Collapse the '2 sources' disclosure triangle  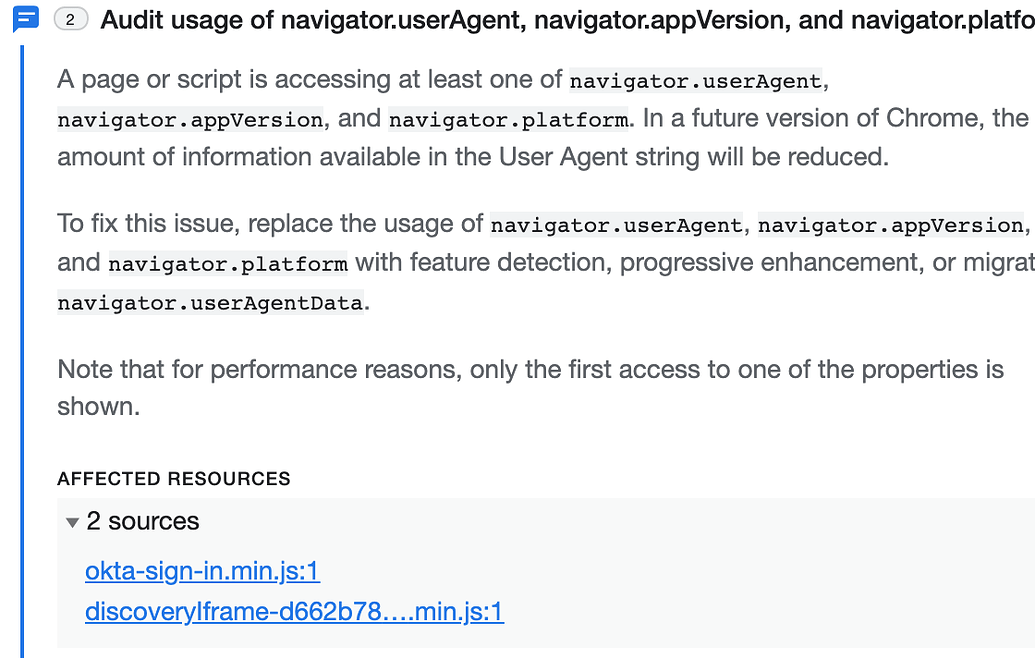[72, 522]
